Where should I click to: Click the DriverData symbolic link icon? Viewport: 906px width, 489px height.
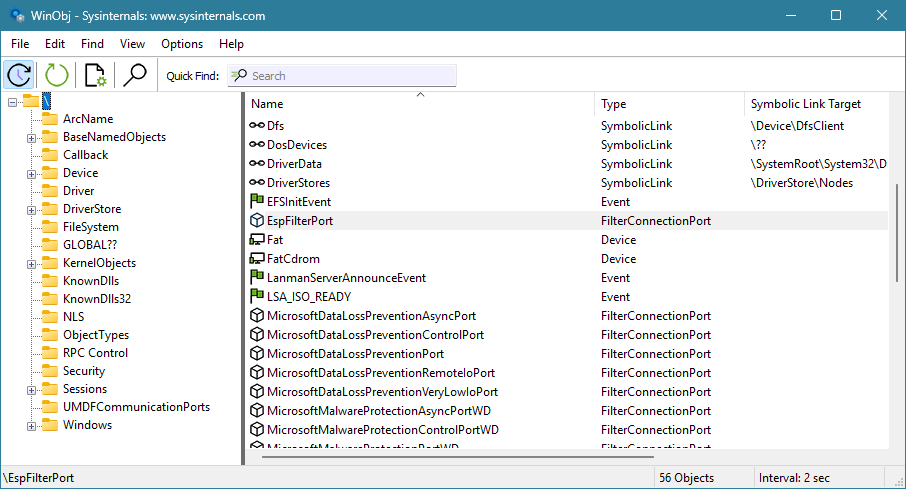click(x=257, y=164)
